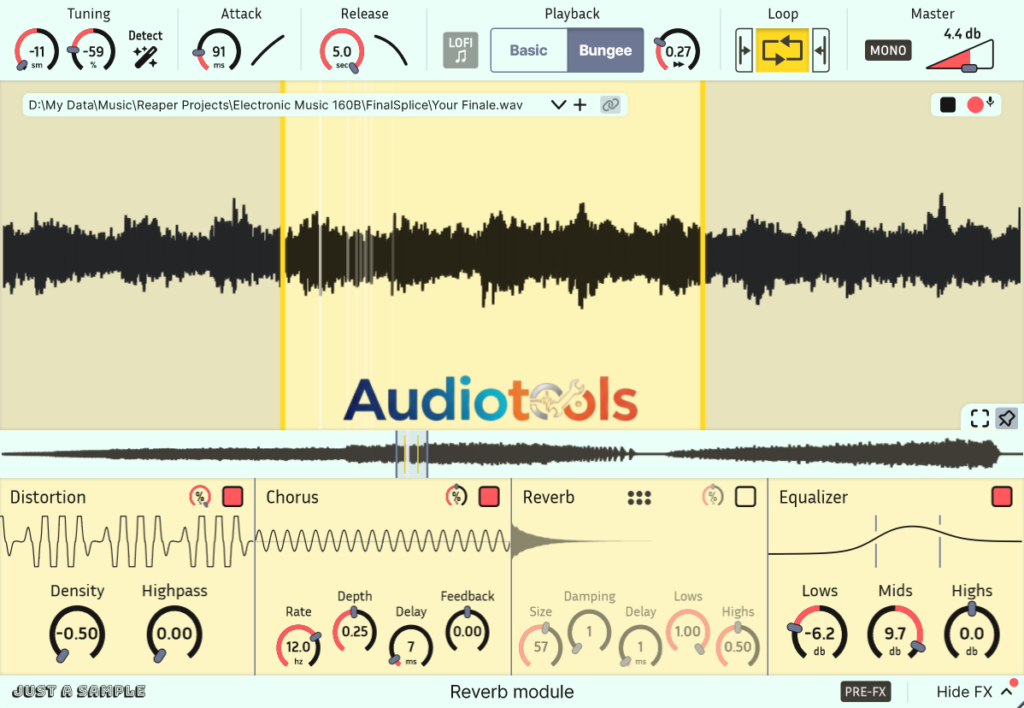
Task: Click the Reverb Damping knob
Action: (589, 632)
